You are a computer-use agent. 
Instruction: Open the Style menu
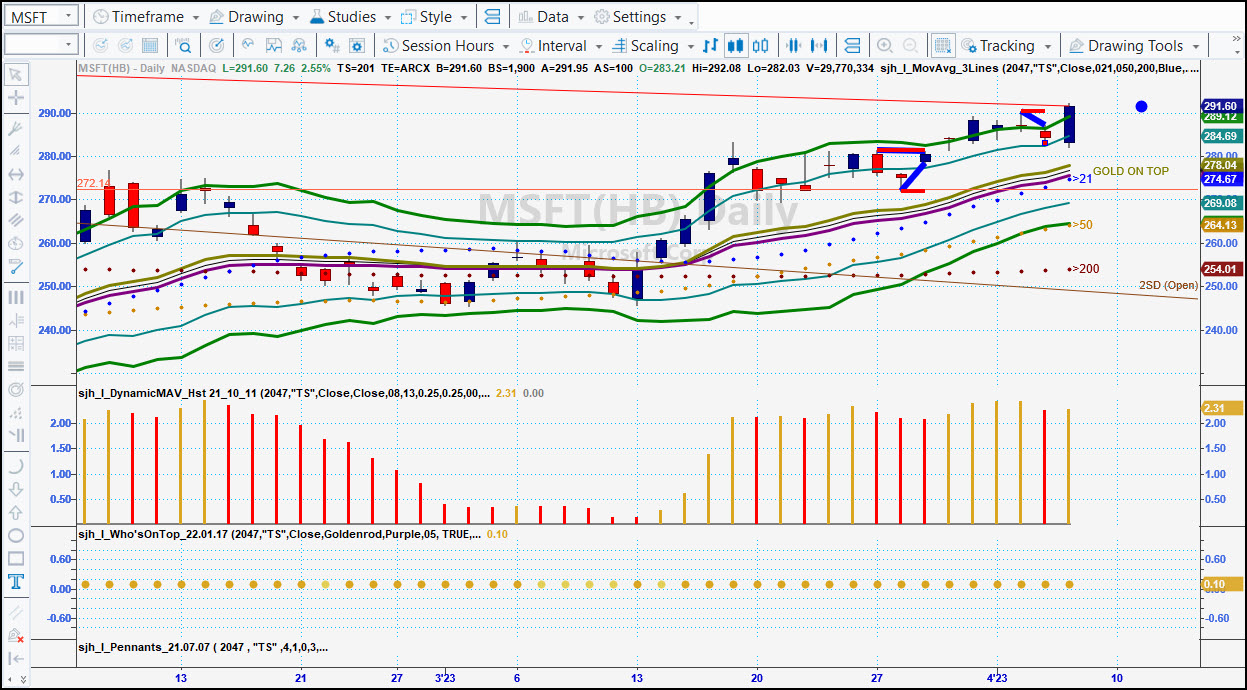tap(434, 17)
